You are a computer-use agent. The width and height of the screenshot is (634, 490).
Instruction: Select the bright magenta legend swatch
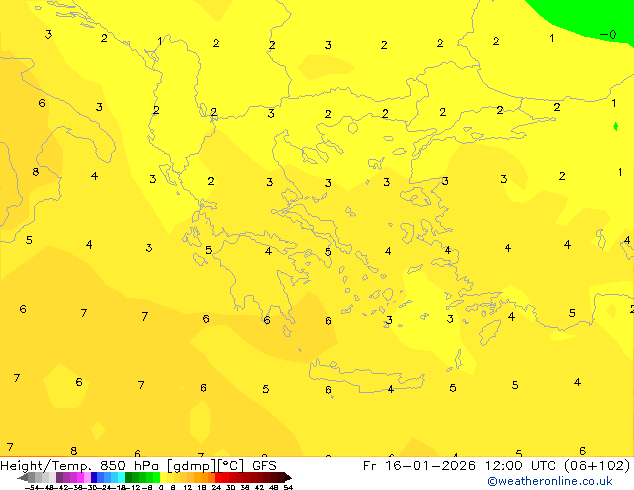point(80,477)
